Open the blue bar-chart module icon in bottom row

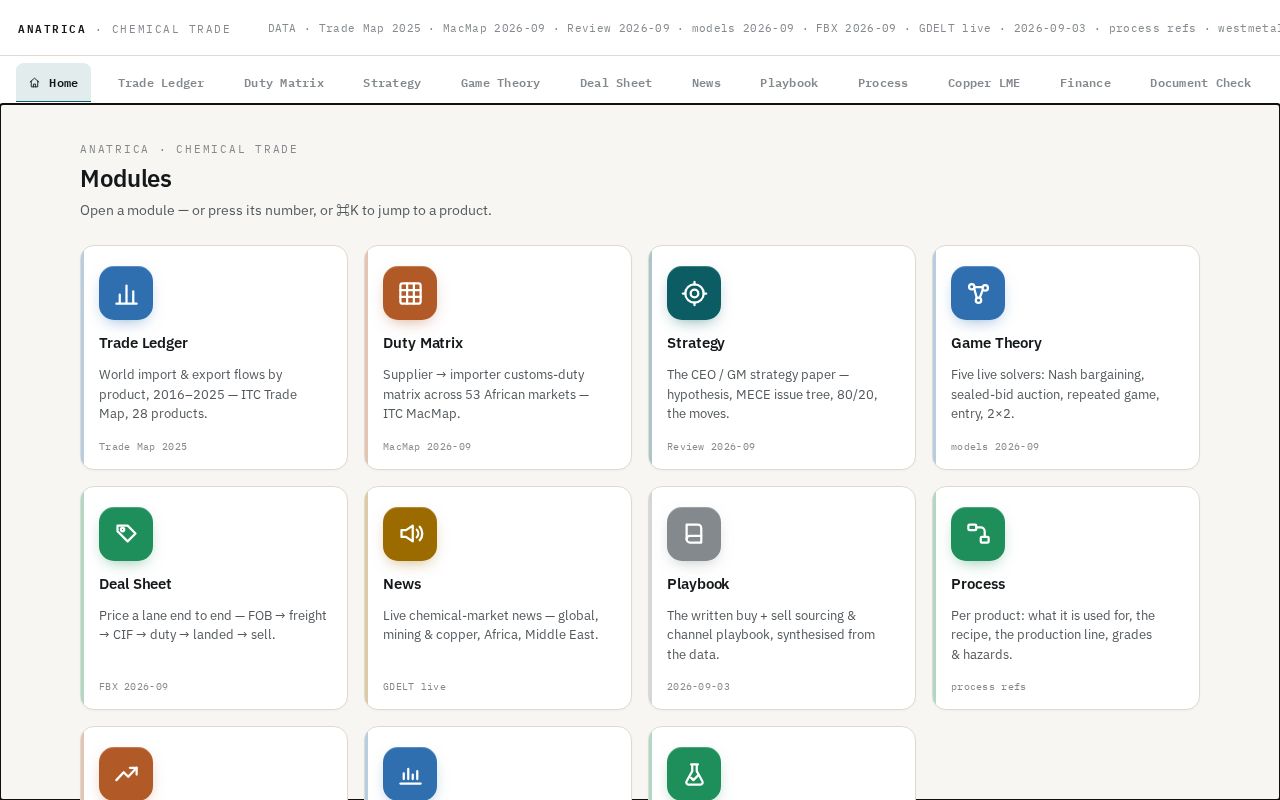tap(410, 773)
